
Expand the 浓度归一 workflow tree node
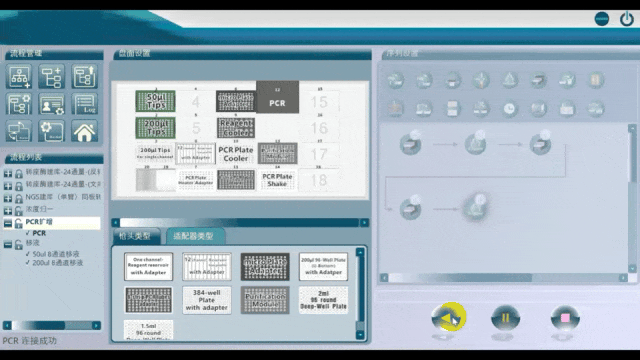(x=8, y=211)
